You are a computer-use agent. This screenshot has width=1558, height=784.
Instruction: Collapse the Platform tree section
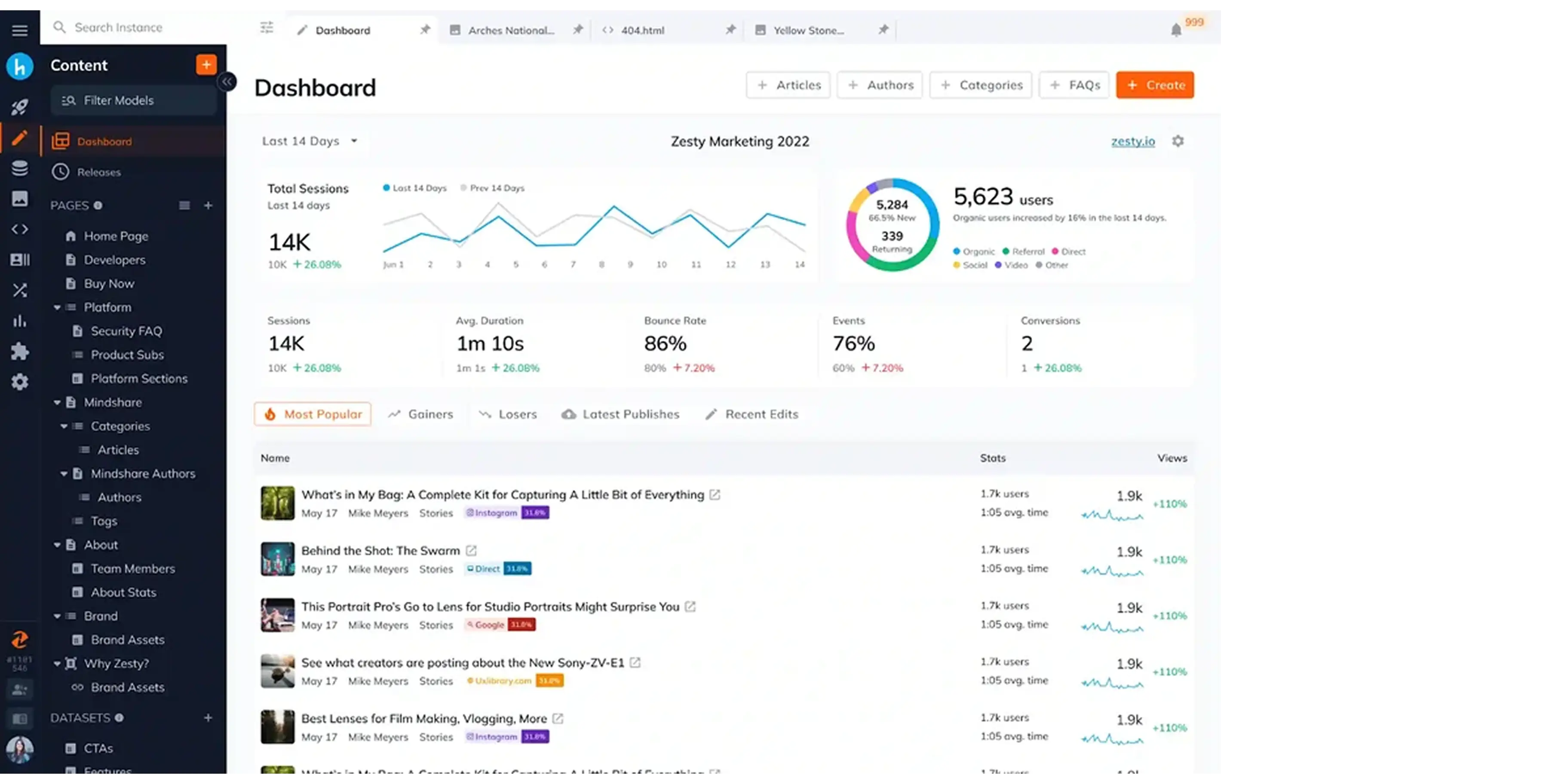pos(57,308)
